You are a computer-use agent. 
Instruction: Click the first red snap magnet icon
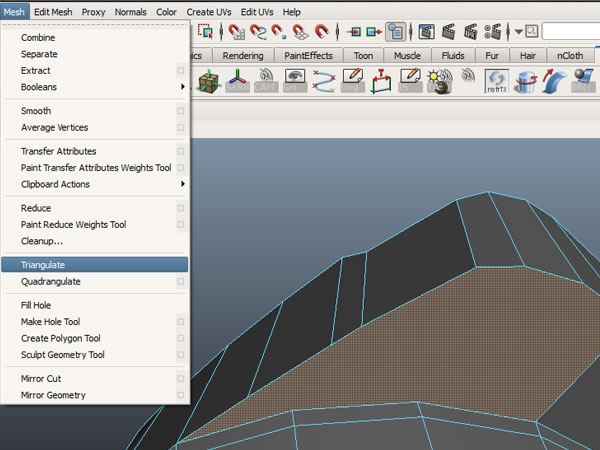pos(237,32)
